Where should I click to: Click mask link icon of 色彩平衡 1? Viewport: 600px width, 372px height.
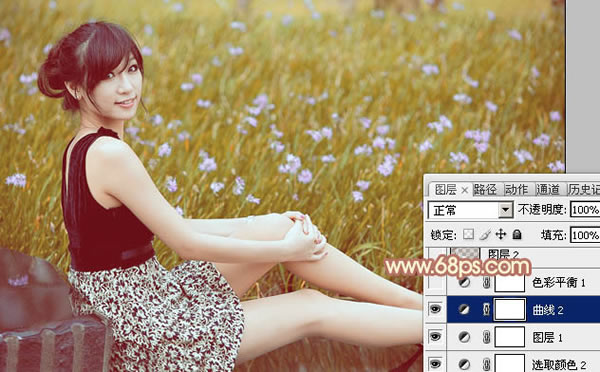[486, 283]
